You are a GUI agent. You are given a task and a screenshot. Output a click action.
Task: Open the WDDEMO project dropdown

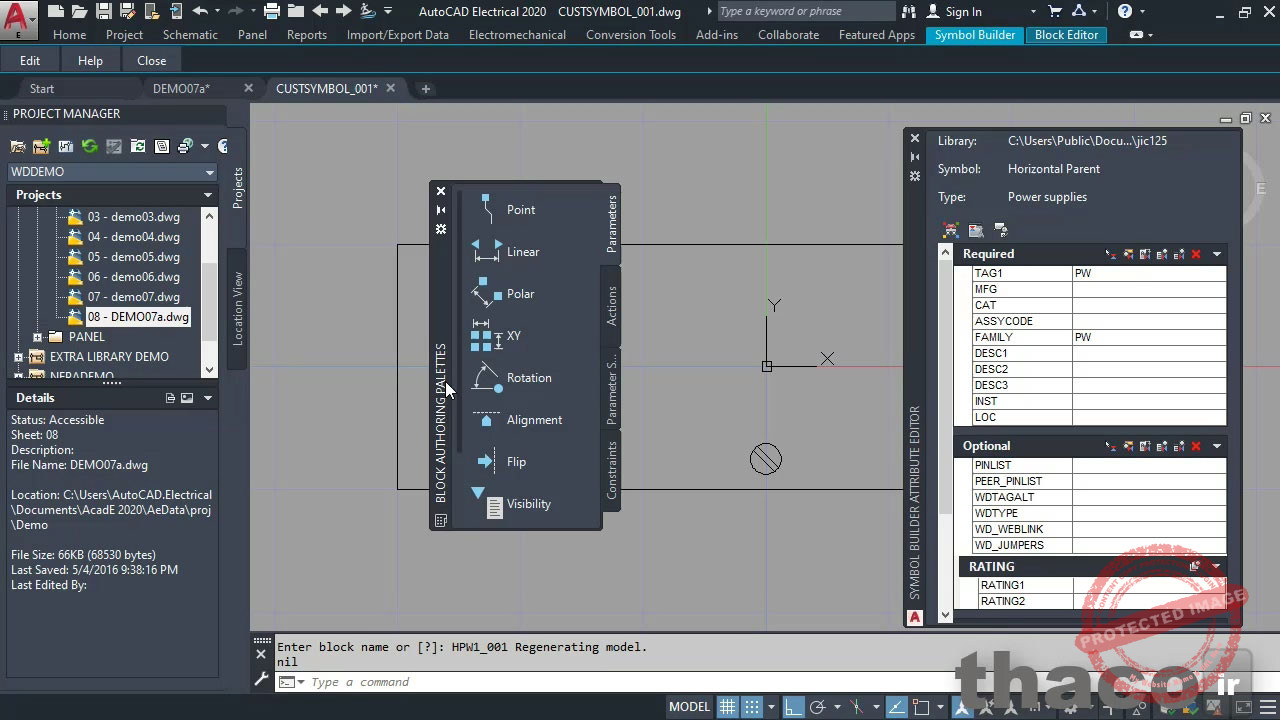[x=209, y=172]
